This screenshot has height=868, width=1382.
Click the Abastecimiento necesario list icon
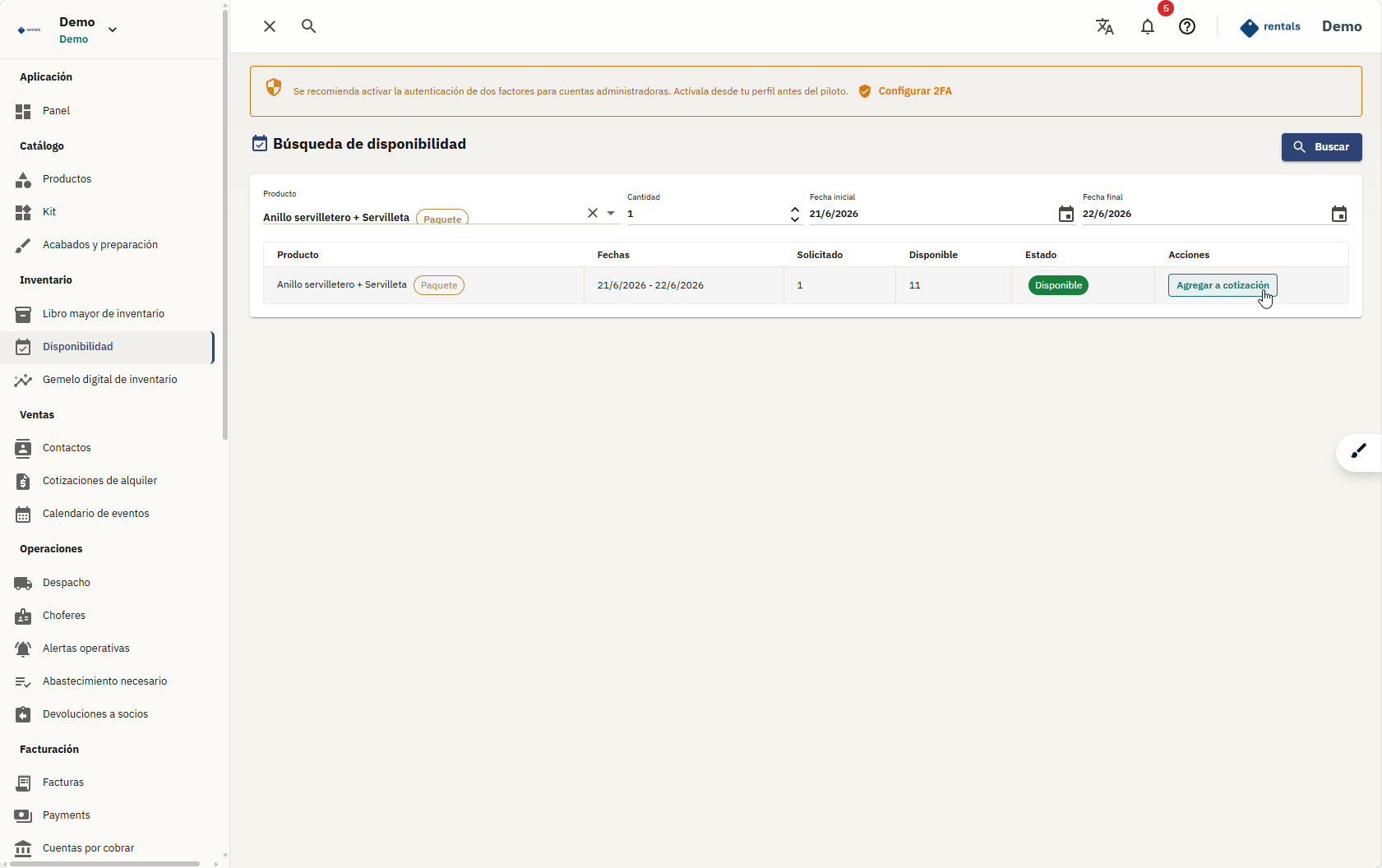point(23,681)
